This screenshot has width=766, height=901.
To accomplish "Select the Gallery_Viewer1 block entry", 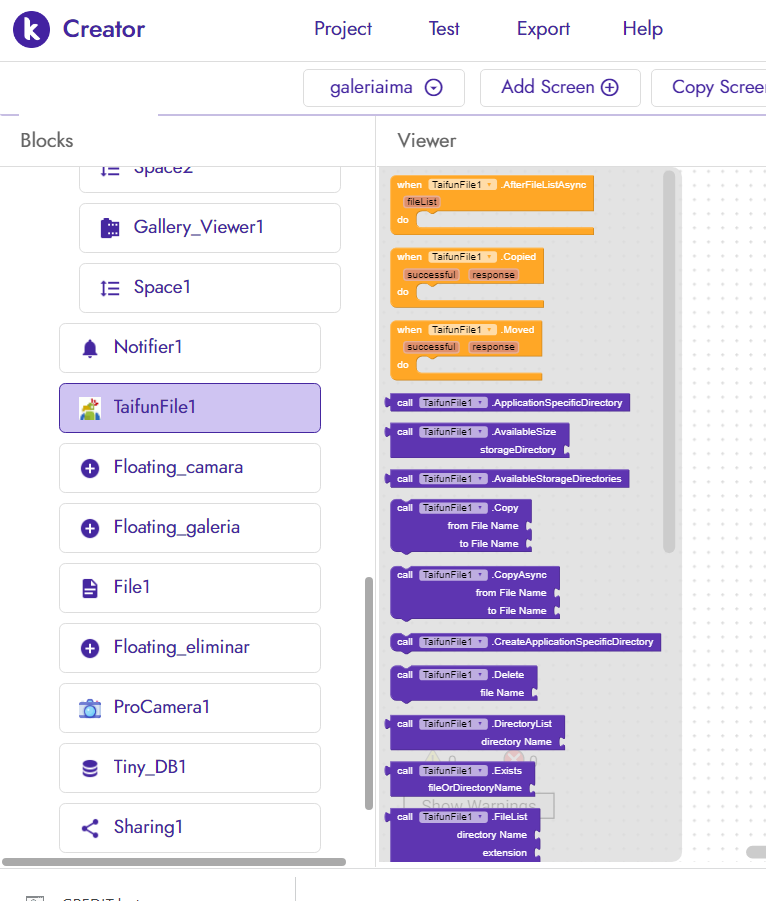I will pyautogui.click(x=210, y=228).
